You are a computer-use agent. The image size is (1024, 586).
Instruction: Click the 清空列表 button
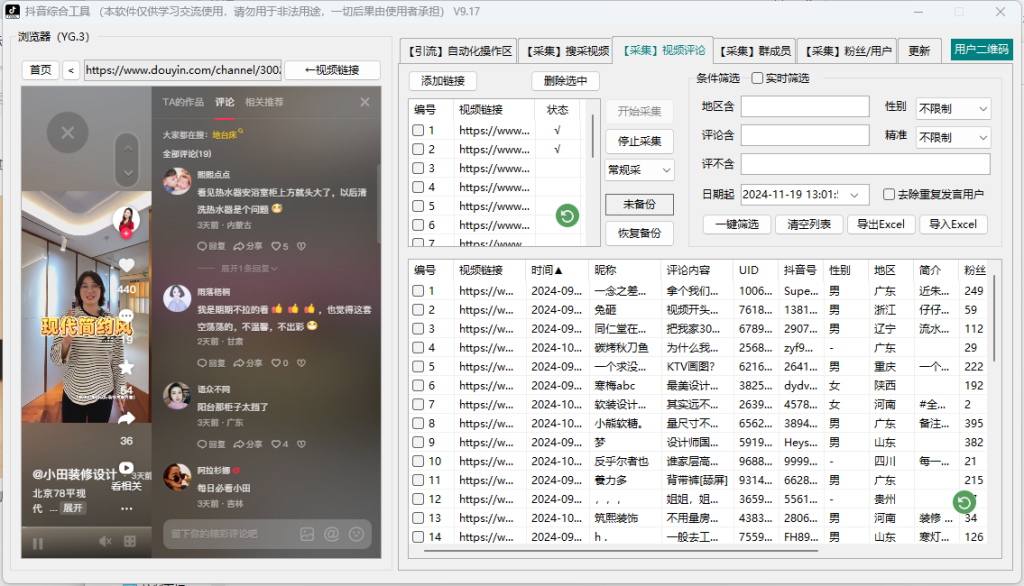[808, 224]
